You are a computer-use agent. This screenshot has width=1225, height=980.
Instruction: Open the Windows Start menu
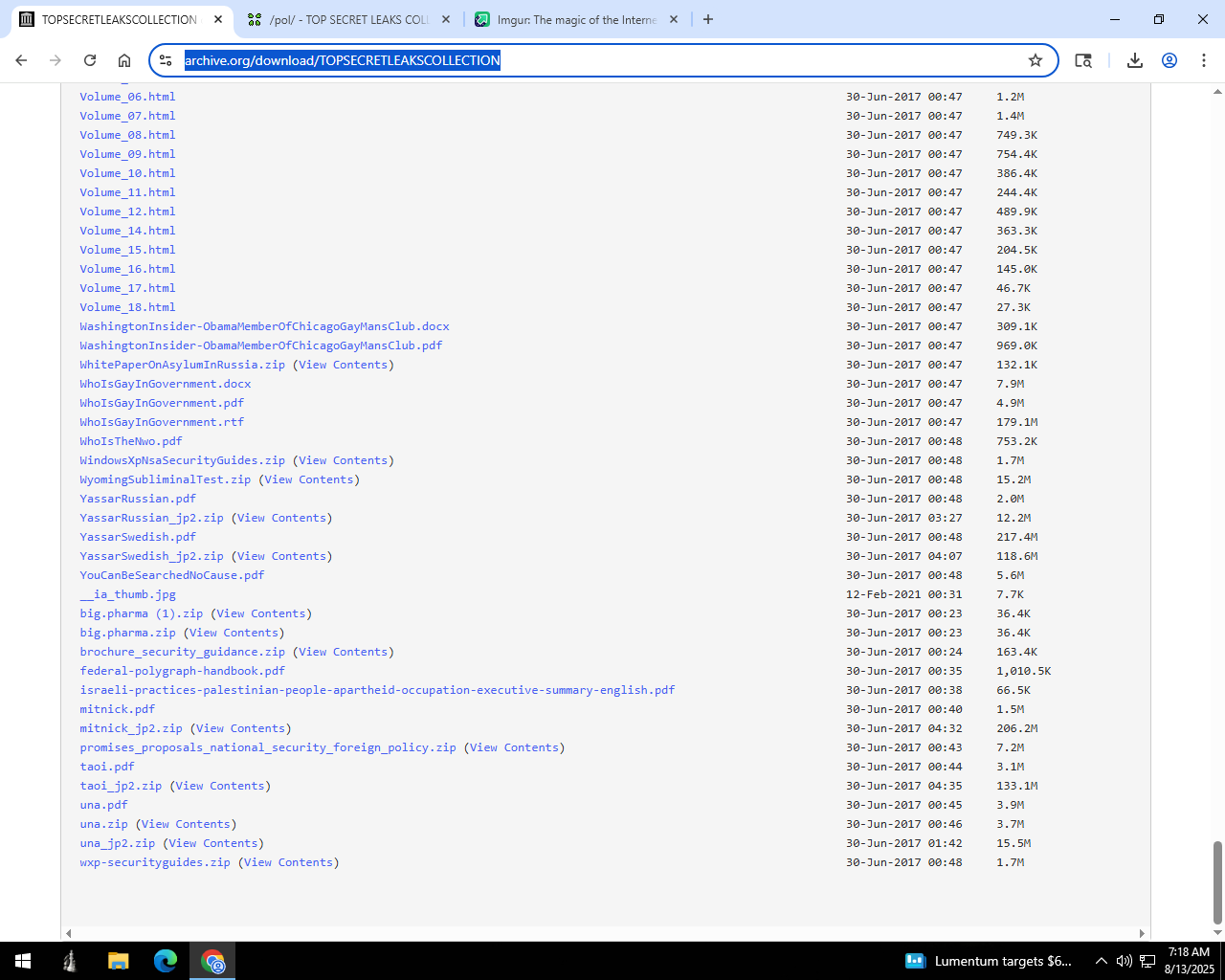point(23,961)
